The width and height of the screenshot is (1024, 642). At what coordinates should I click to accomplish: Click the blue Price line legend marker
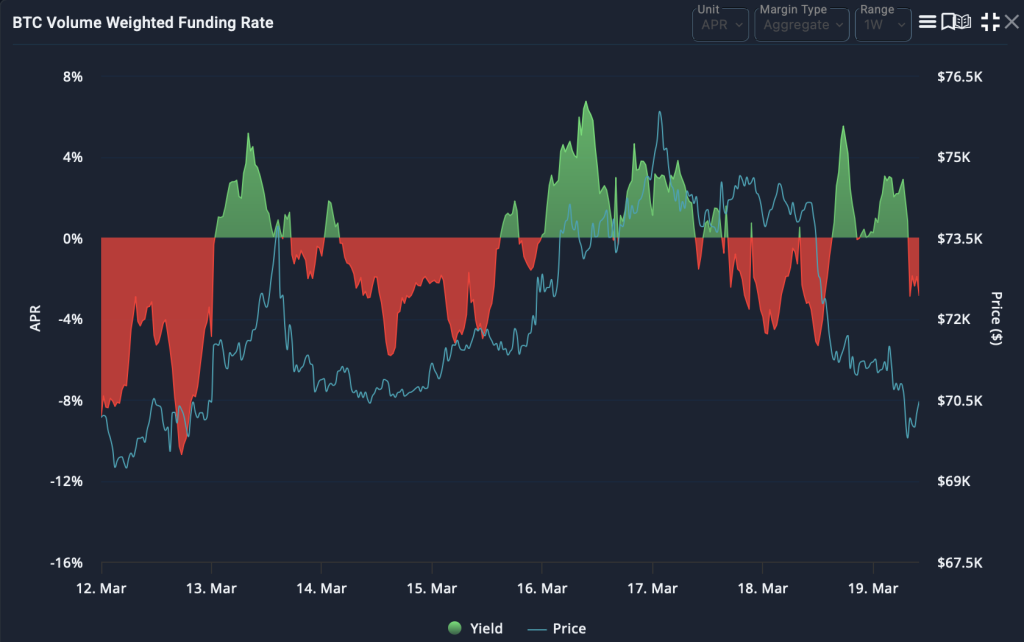click(536, 628)
